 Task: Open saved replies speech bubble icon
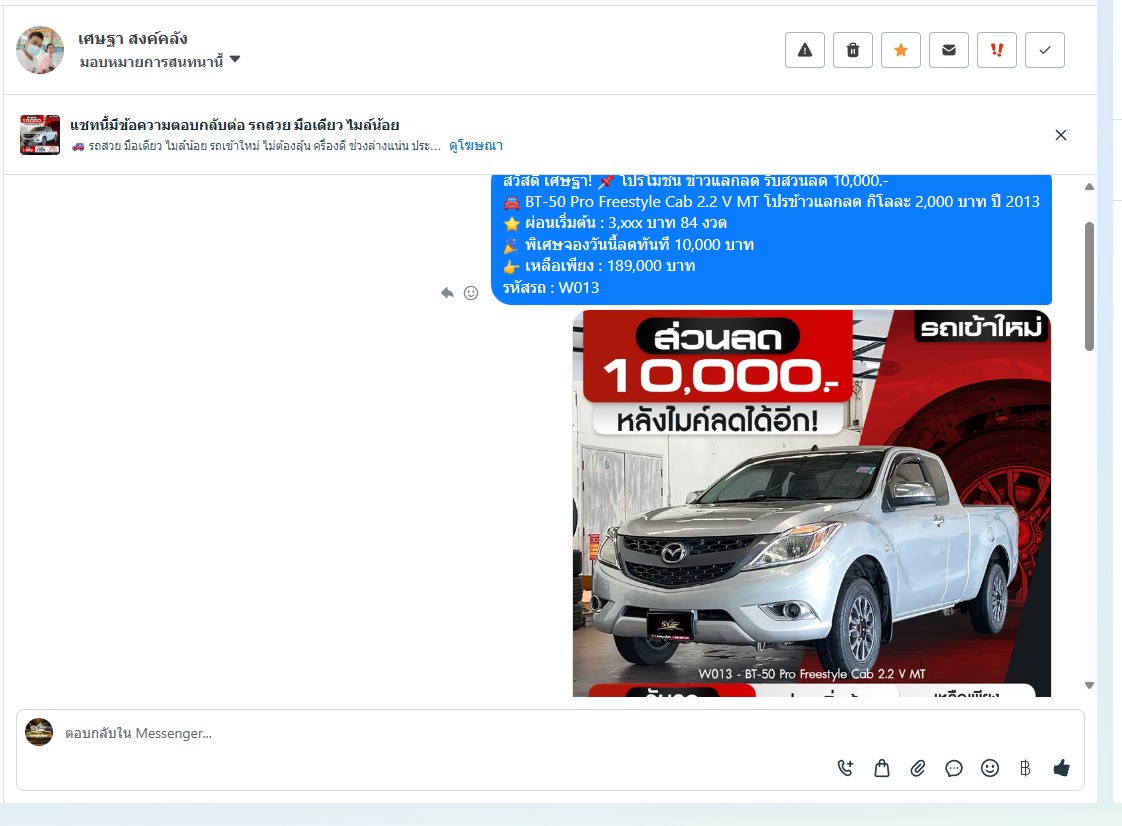[954, 768]
